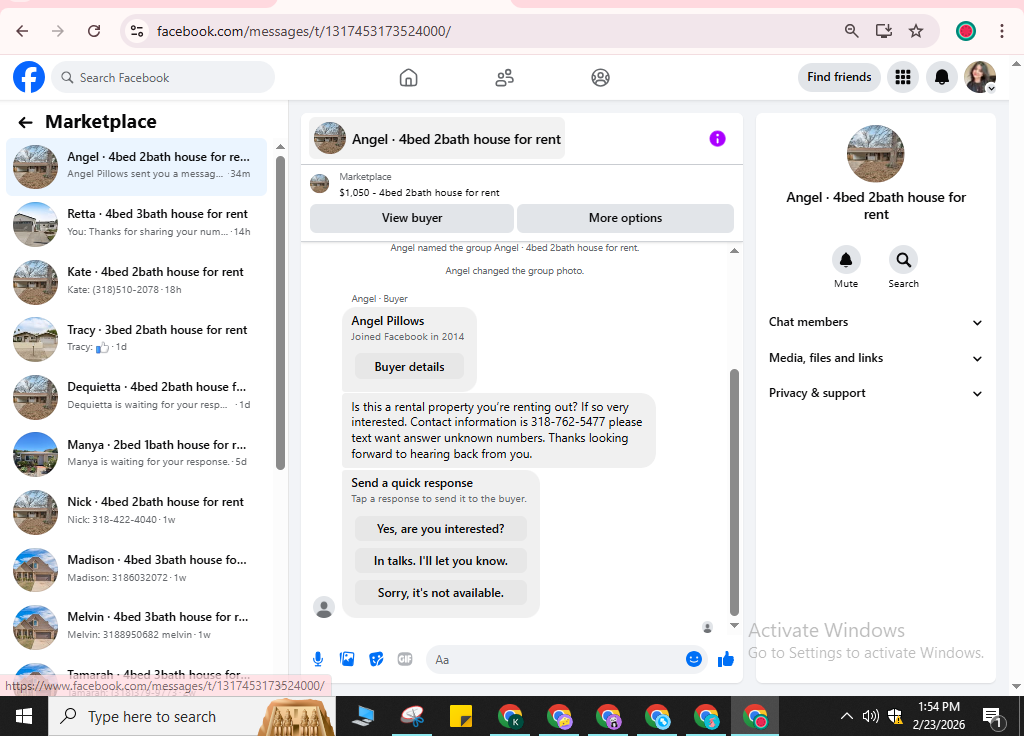Viewport: 1024px width, 736px height.
Task: Record a voice clip with microphone icon
Action: (x=318, y=660)
